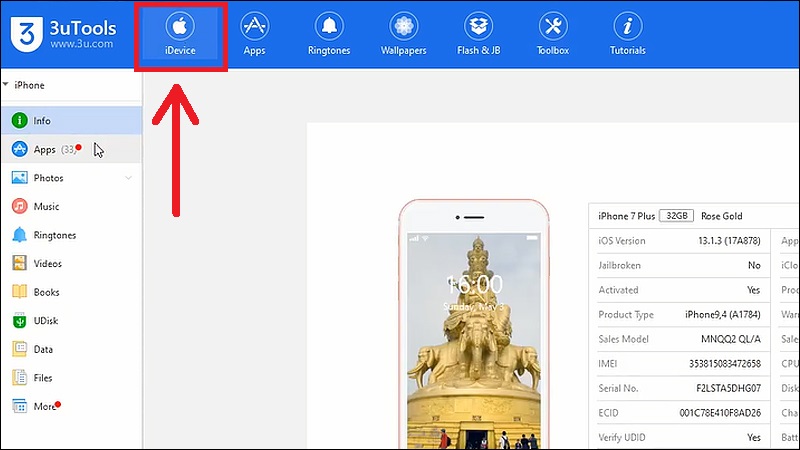
Task: Click the Books icon
Action: click(x=19, y=292)
